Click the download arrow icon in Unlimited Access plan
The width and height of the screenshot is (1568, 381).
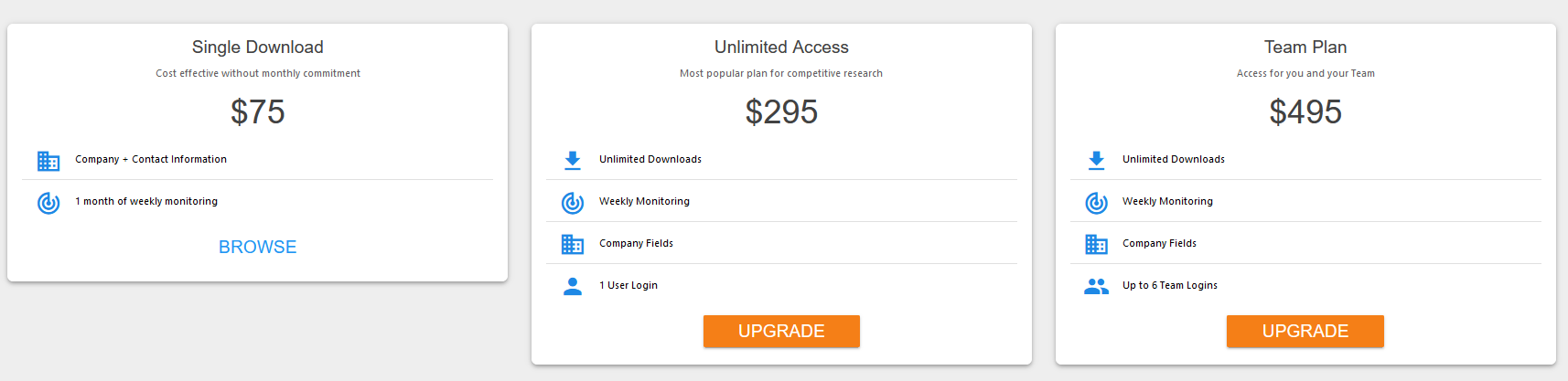(573, 161)
